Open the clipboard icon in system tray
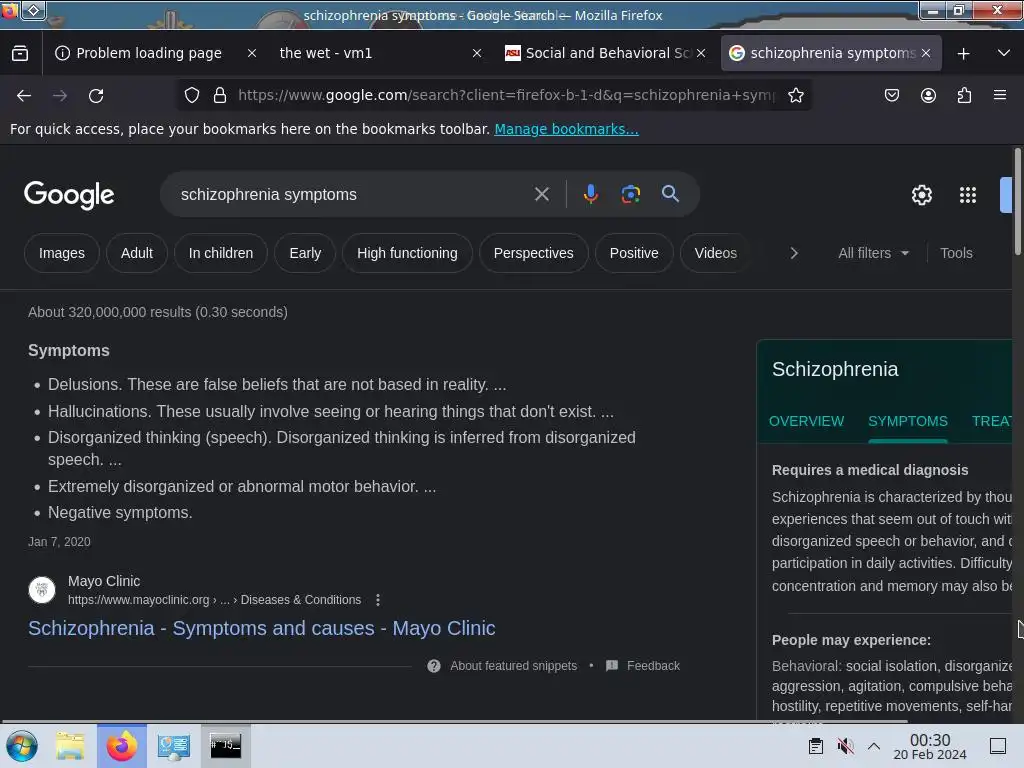The width and height of the screenshot is (1024, 768). click(x=816, y=745)
